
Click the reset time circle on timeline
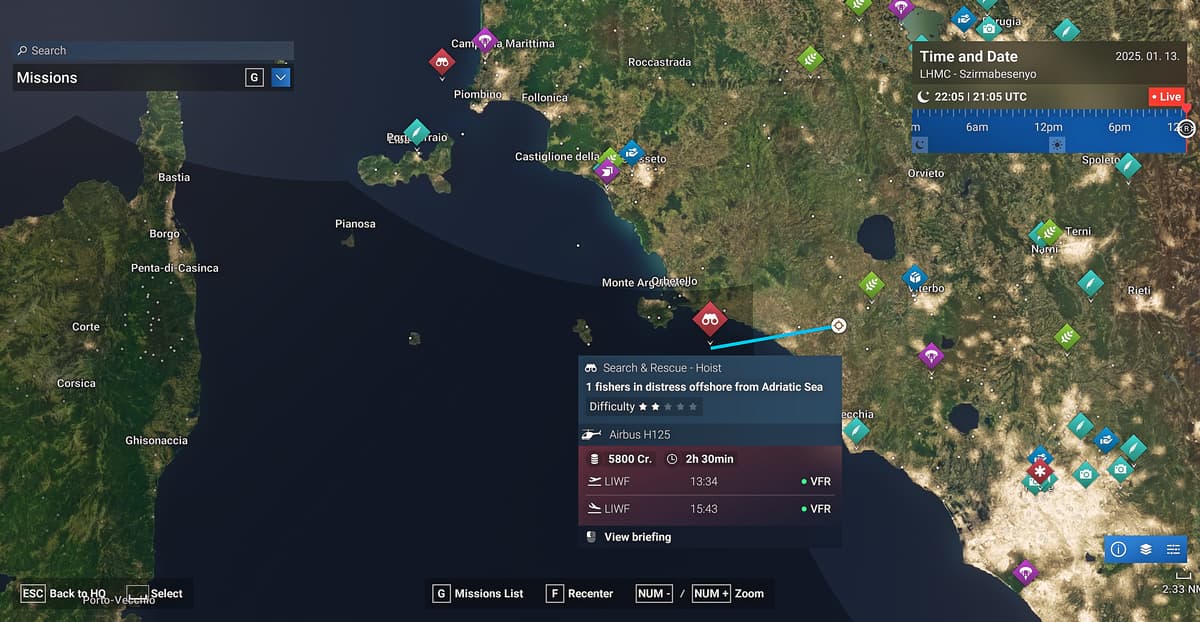coord(1186,128)
